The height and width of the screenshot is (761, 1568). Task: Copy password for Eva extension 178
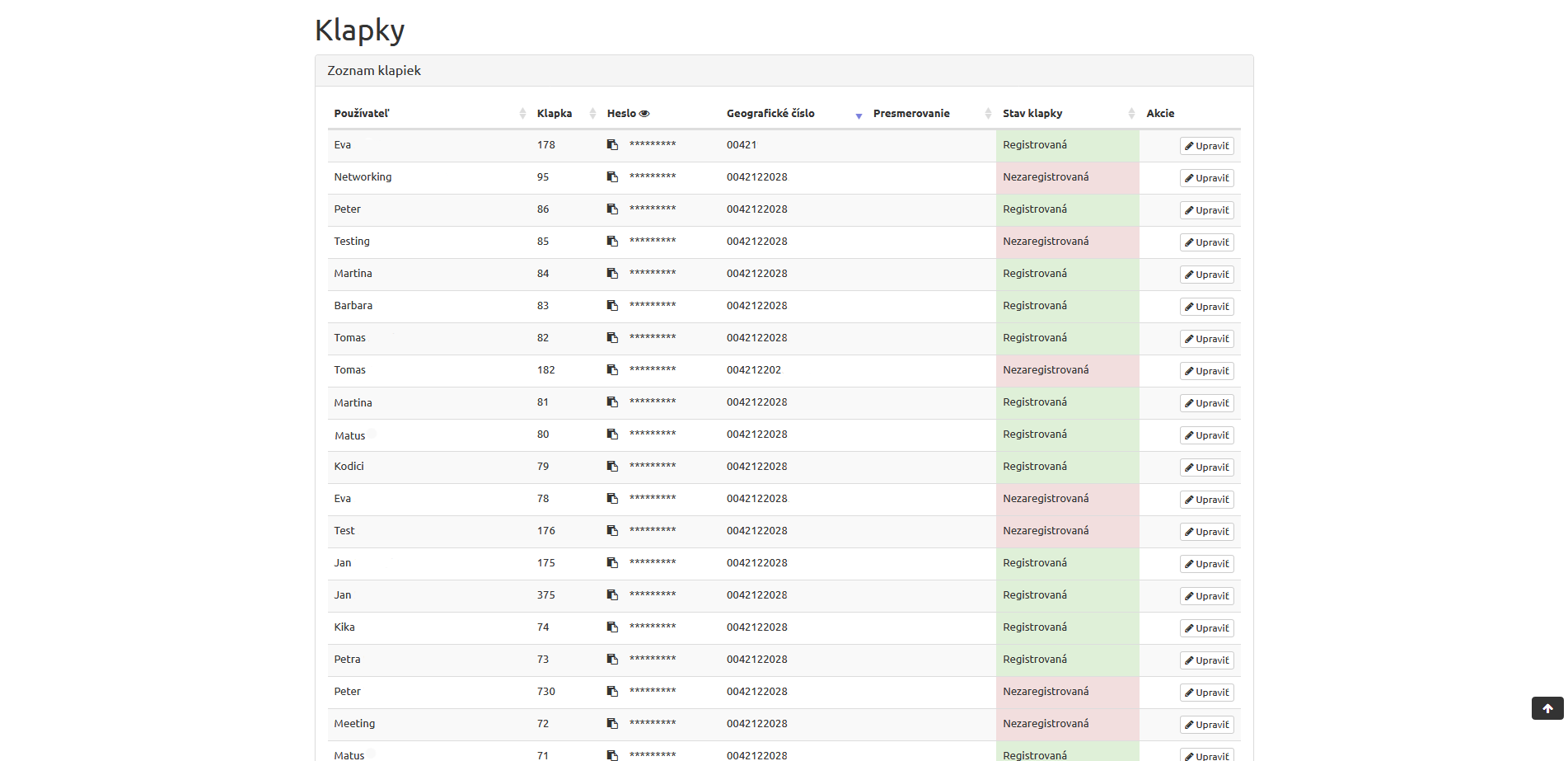pyautogui.click(x=612, y=145)
